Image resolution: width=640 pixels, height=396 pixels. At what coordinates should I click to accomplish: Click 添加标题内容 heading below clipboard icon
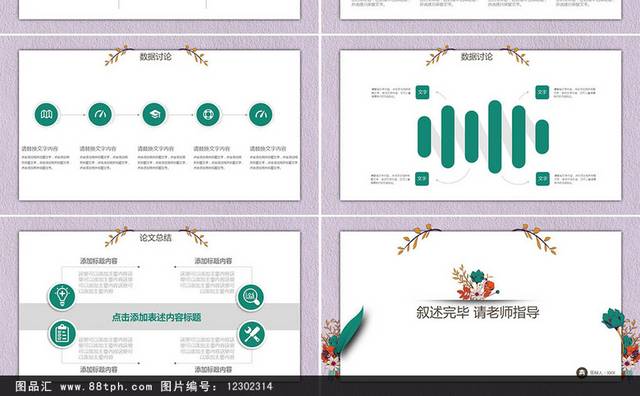[x=99, y=369]
